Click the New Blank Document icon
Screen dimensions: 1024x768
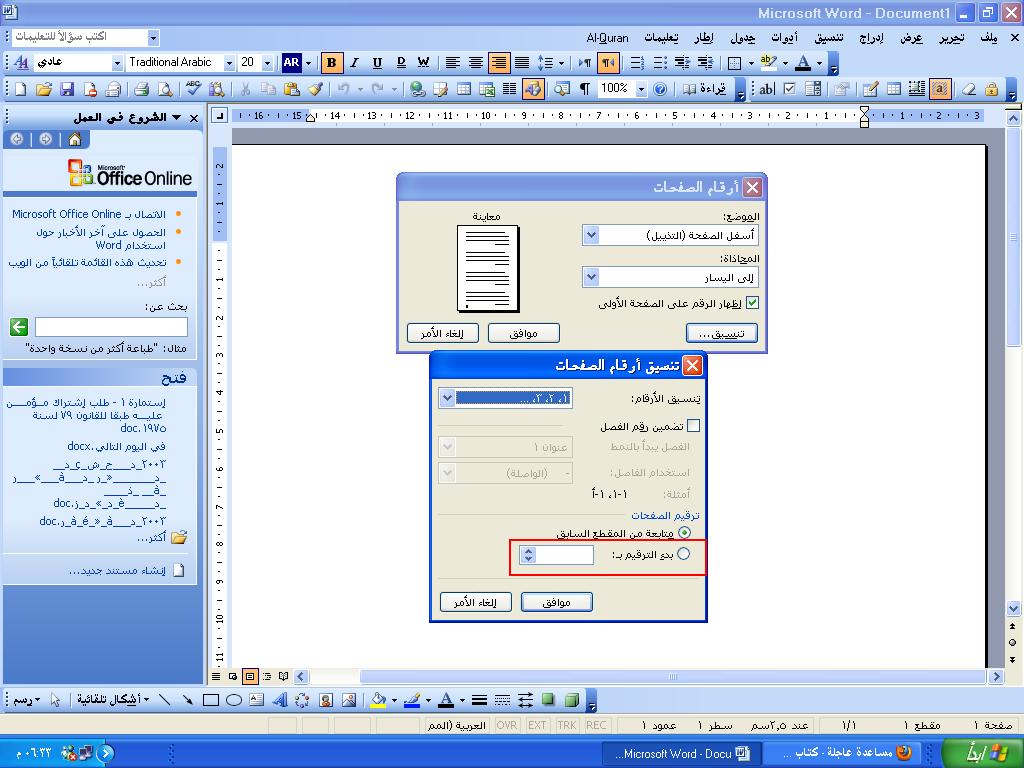(21, 89)
